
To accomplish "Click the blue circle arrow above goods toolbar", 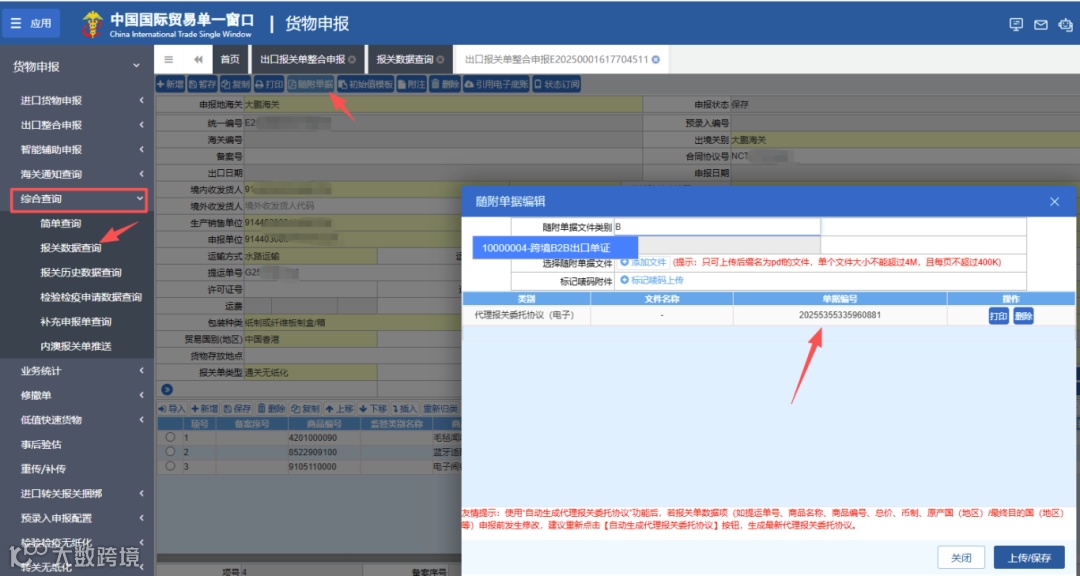I will [165, 390].
